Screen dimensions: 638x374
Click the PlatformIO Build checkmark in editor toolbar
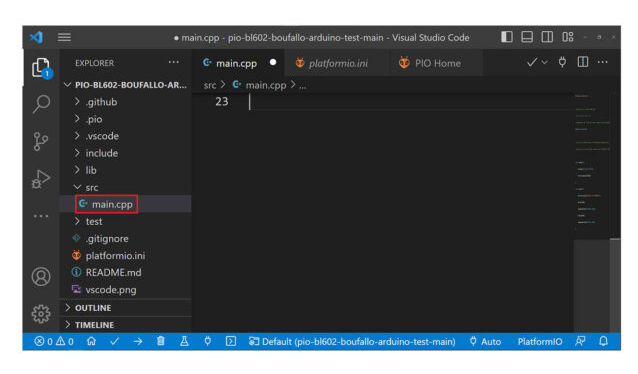pos(531,62)
